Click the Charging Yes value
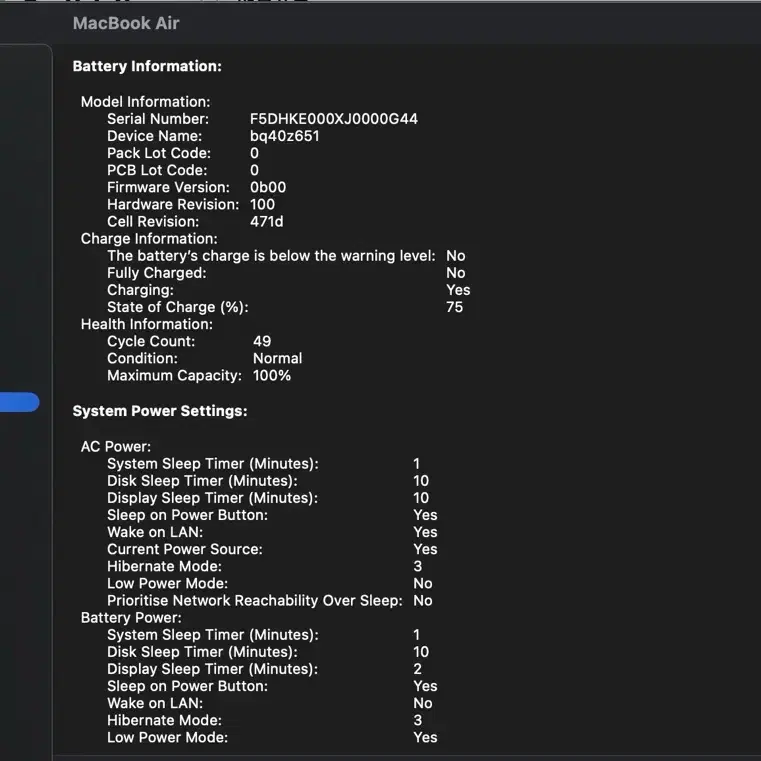This screenshot has height=761, width=761. coord(458,290)
